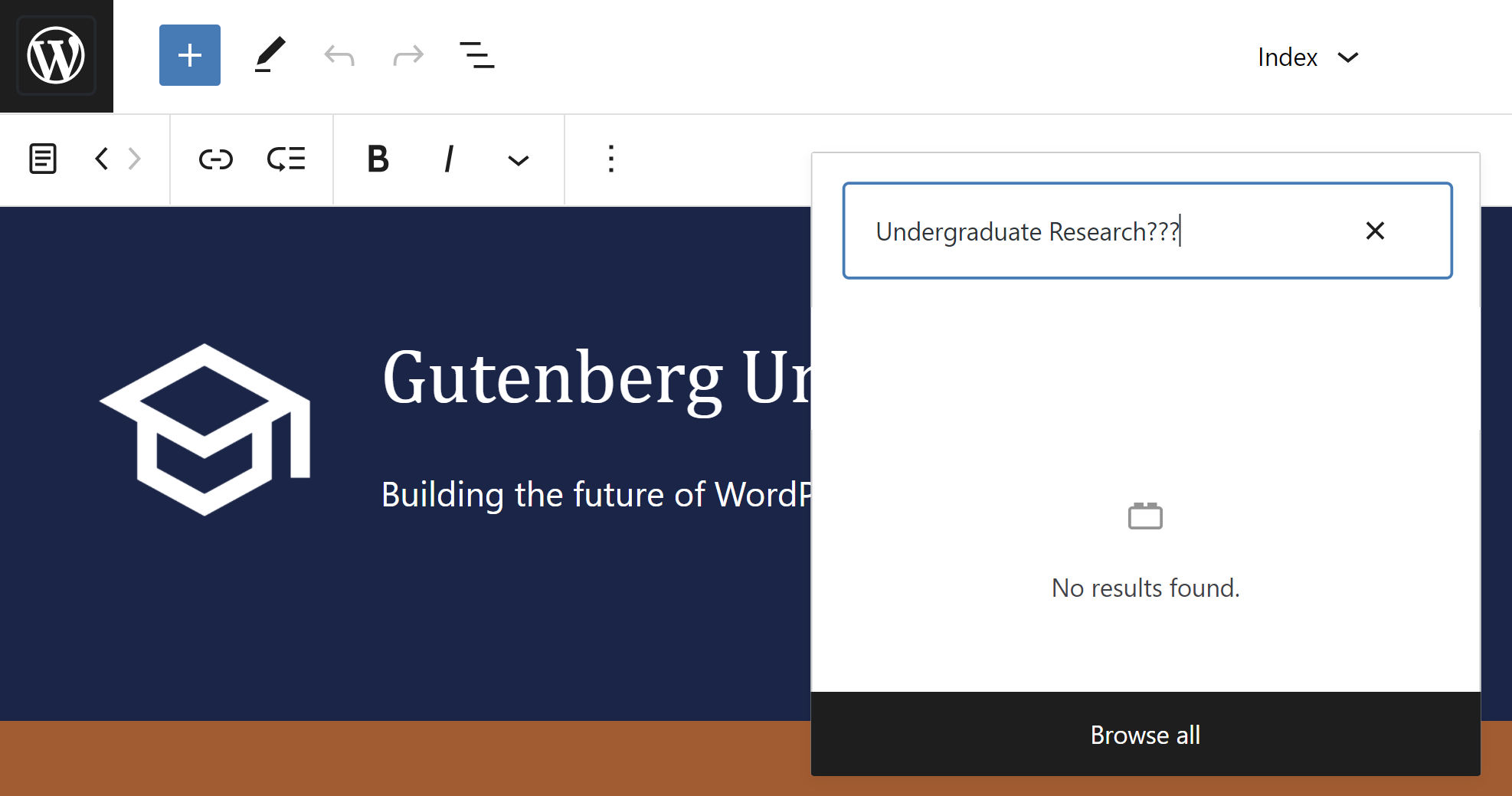This screenshot has height=796, width=1512.
Task: Click the Browse all button
Action: [x=1144, y=735]
